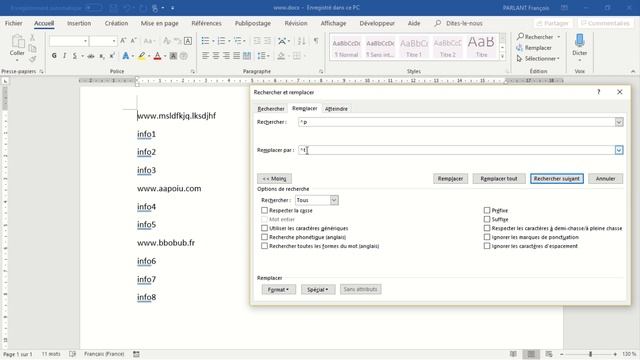The width and height of the screenshot is (640, 360).
Task: Click the Annuler button
Action: pyautogui.click(x=605, y=179)
